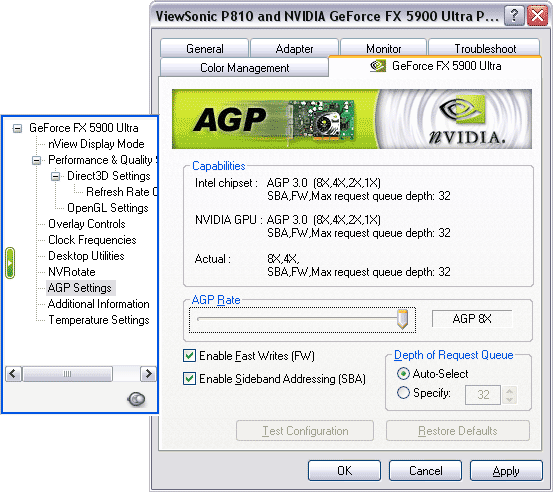553x492 pixels.
Task: Collapse the Direct3D Settings tree node
Action: [x=55, y=176]
